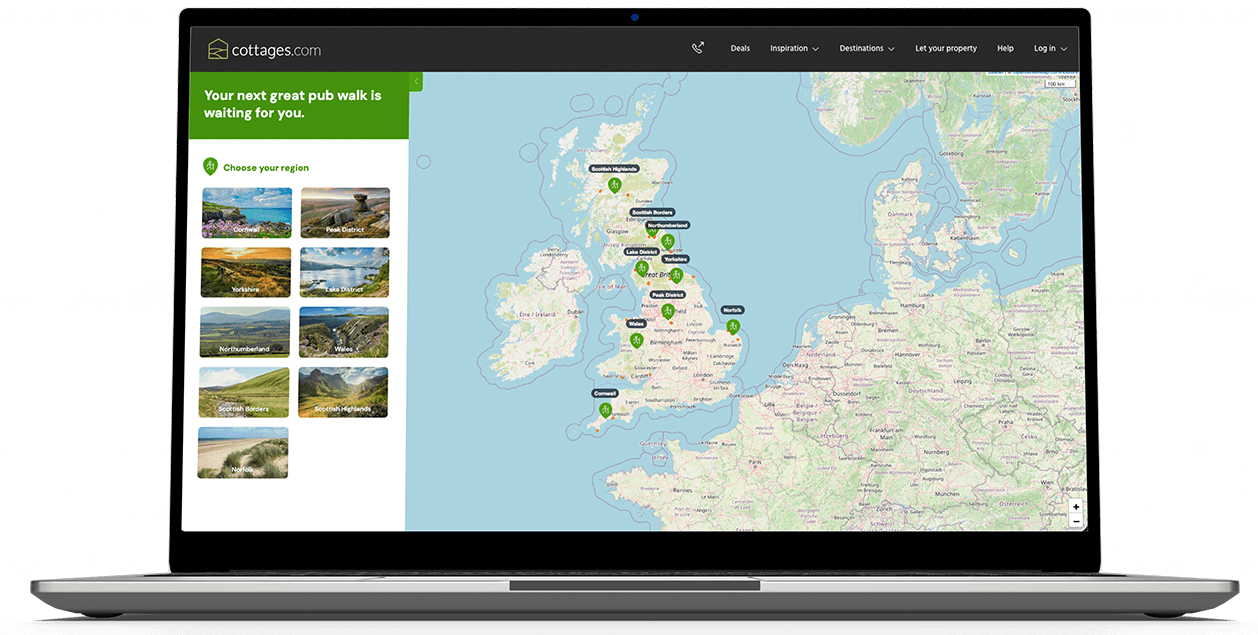Select the Yorkshire region thumbnail
Image resolution: width=1258 pixels, height=635 pixels.
tap(246, 272)
